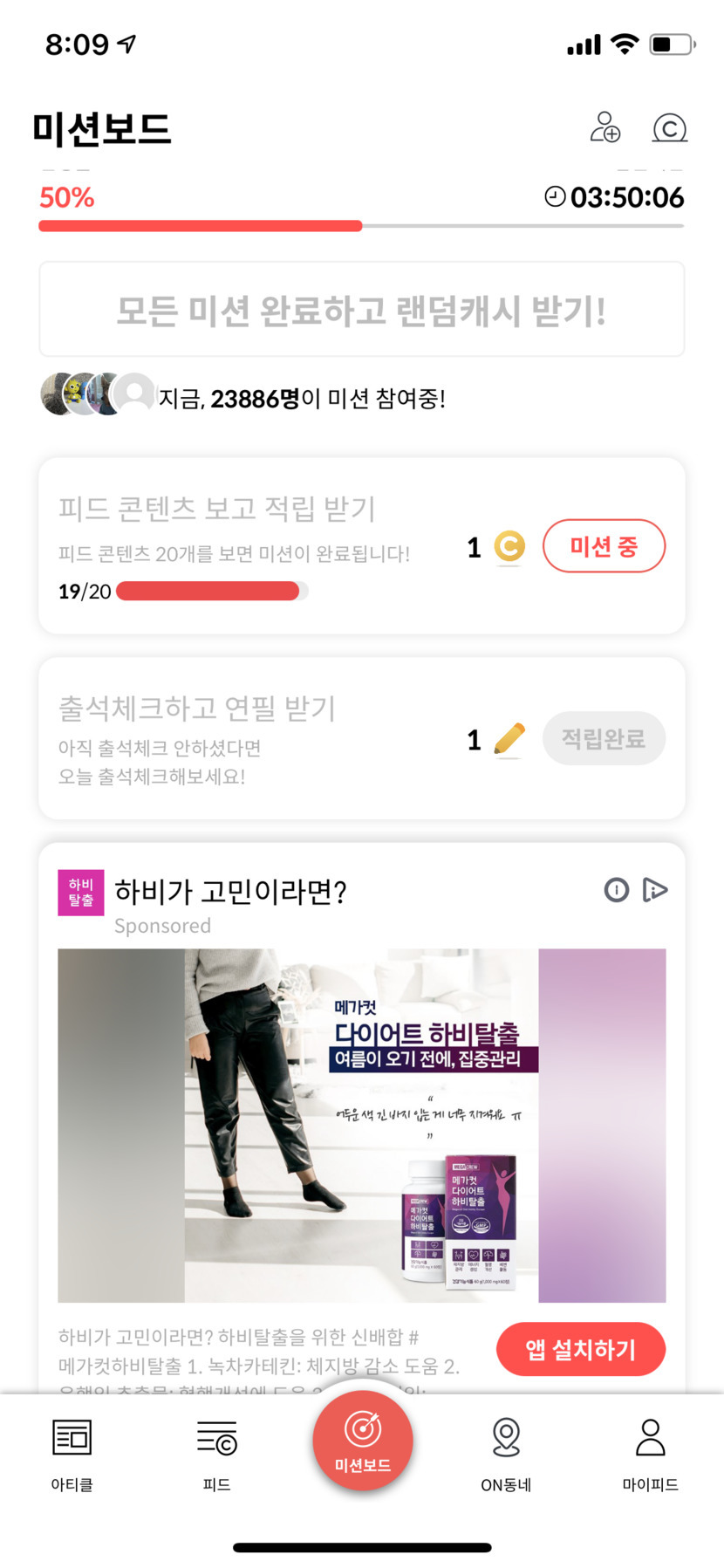Tap the 앱 설치하기 button
Screen dimensions: 724x1568
tap(580, 1349)
